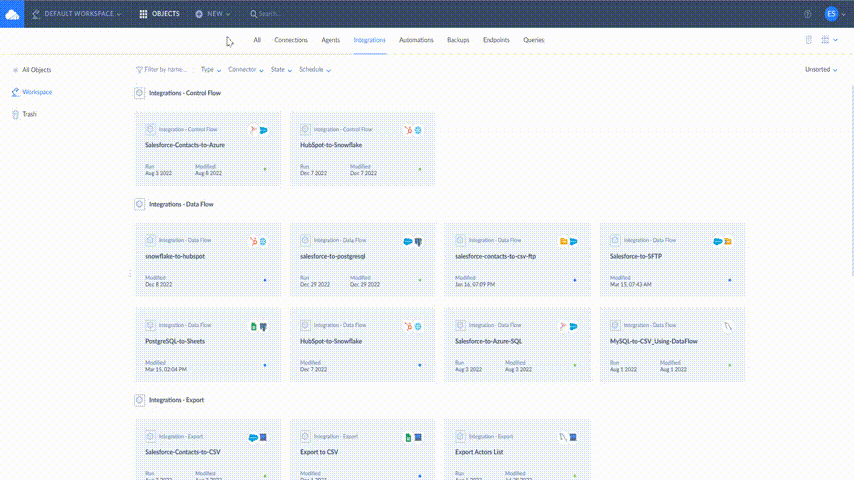Switch to the Connections tab

pyautogui.click(x=291, y=40)
